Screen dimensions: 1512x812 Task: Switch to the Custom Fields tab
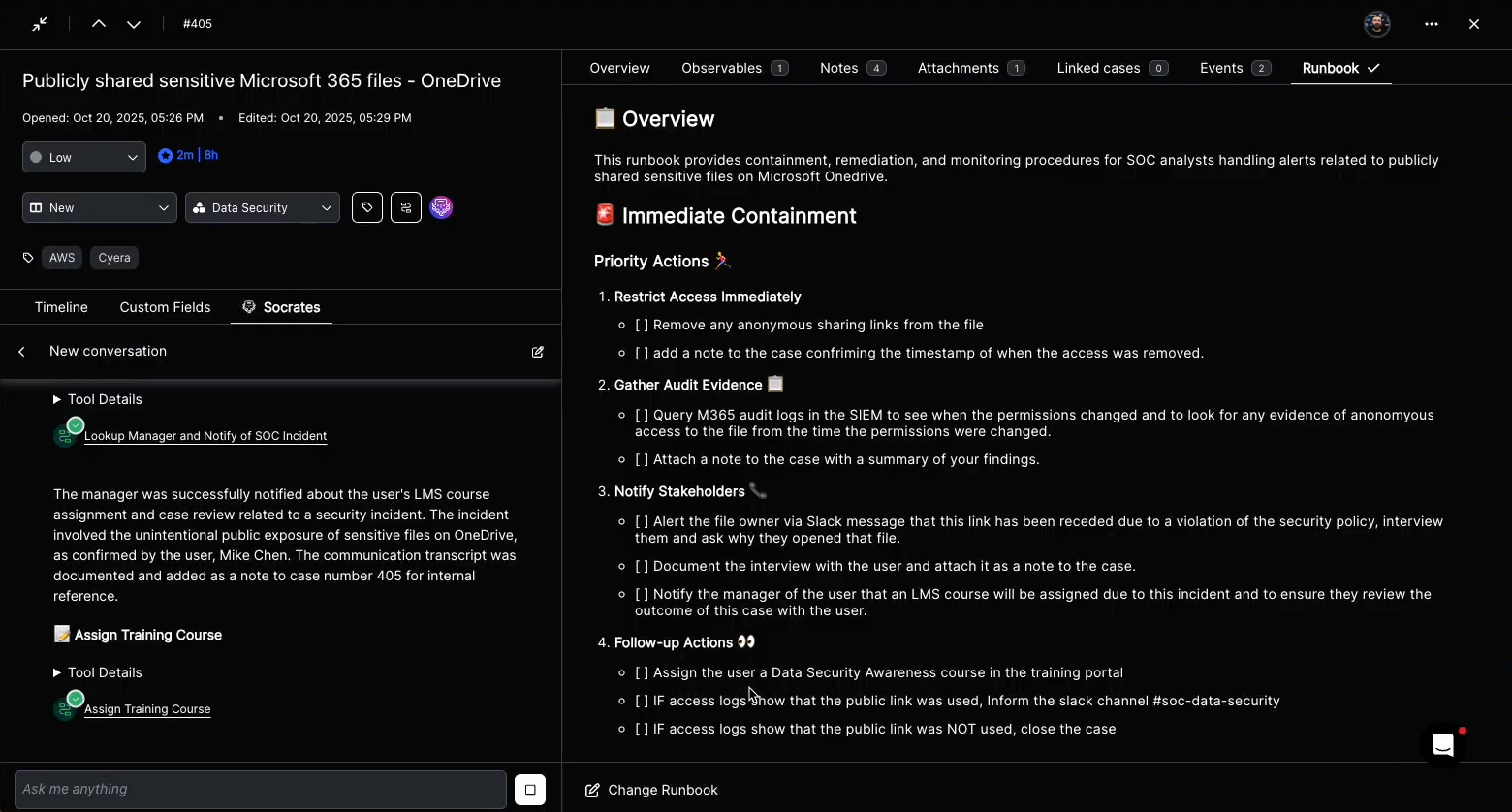[x=165, y=307]
